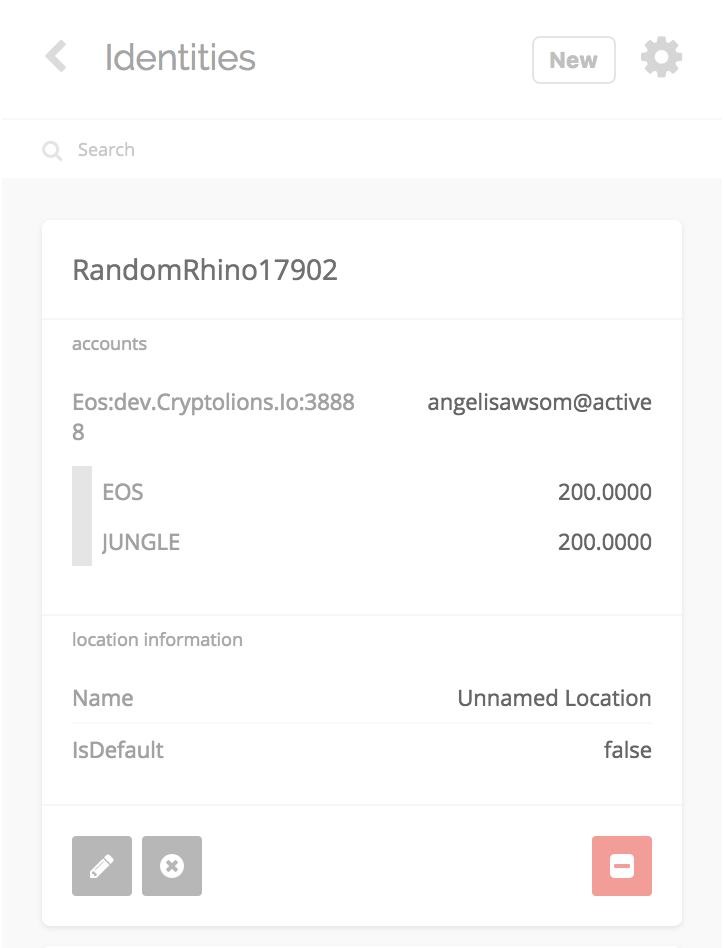724x948 pixels.
Task: Click the accounts section header
Action: [x=110, y=344]
